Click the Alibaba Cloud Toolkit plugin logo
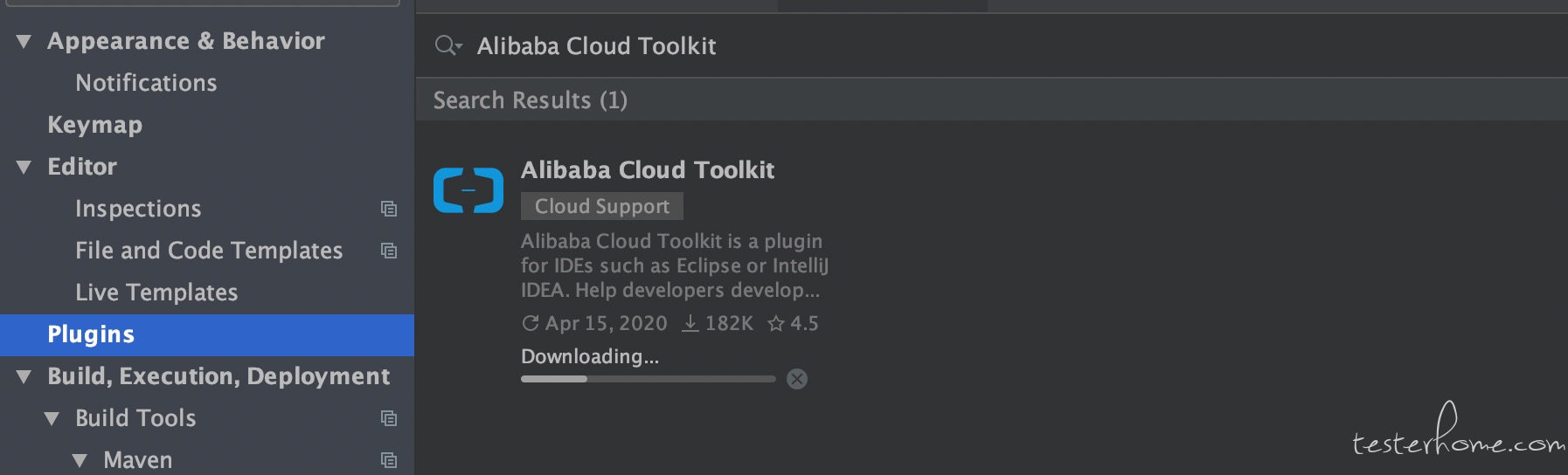 468,189
